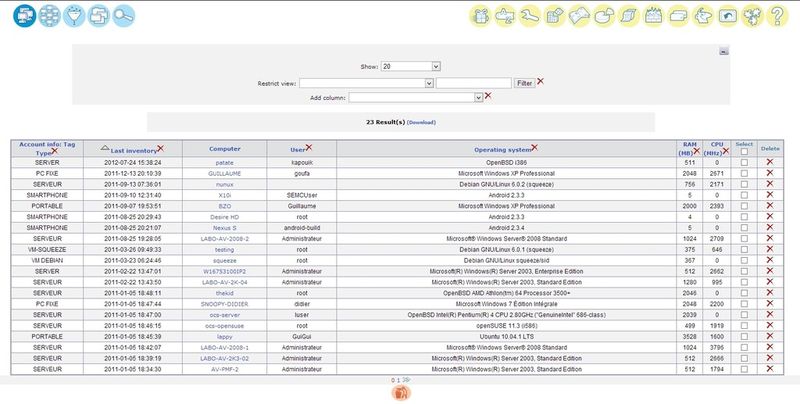Click the 'Ubuntu 10.04.1 LTS' cell
The width and height of the screenshot is (800, 404).
tap(506, 337)
